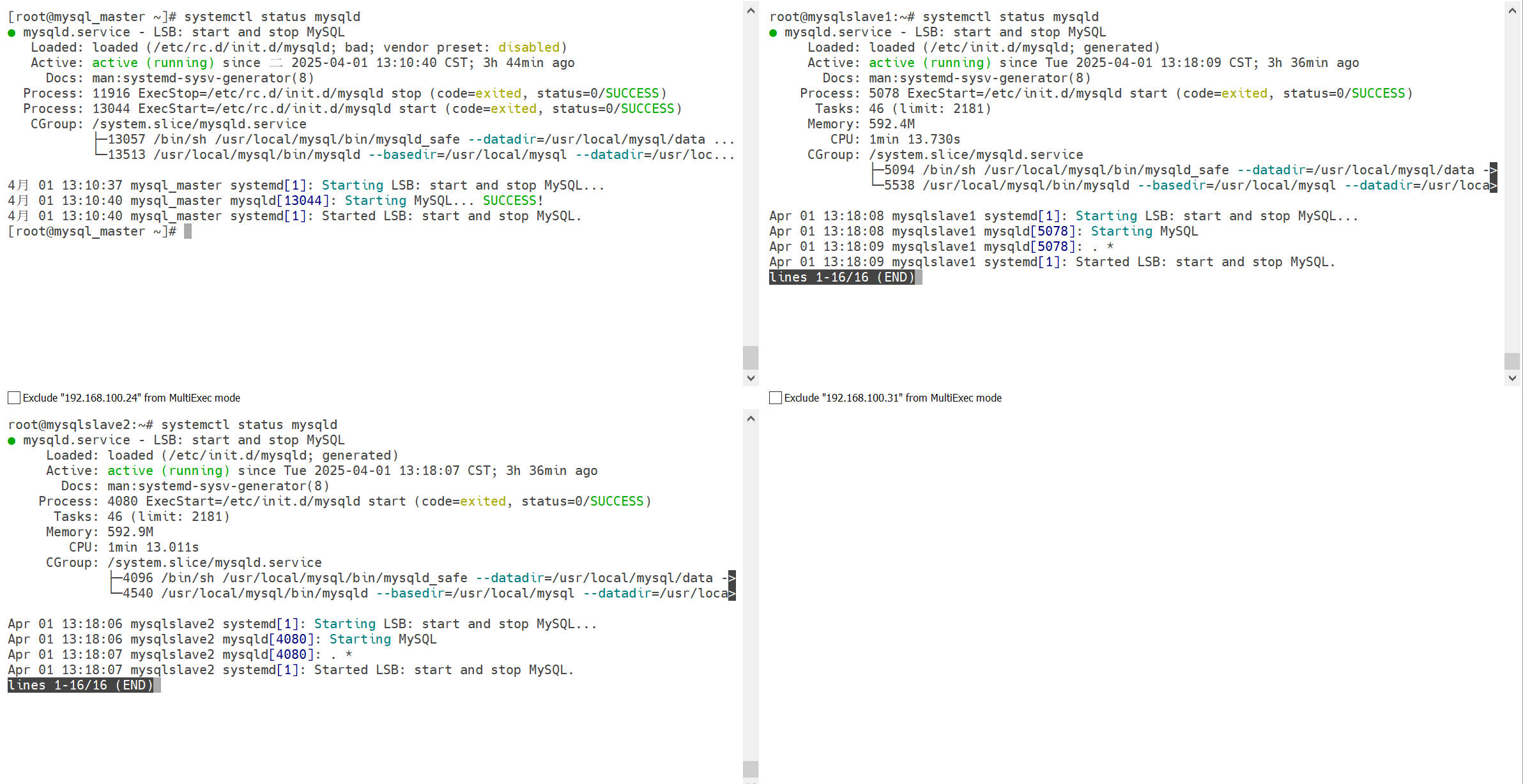Focus the mysql_master shell prompt cursor
The height and width of the screenshot is (784, 1523).
(188, 231)
